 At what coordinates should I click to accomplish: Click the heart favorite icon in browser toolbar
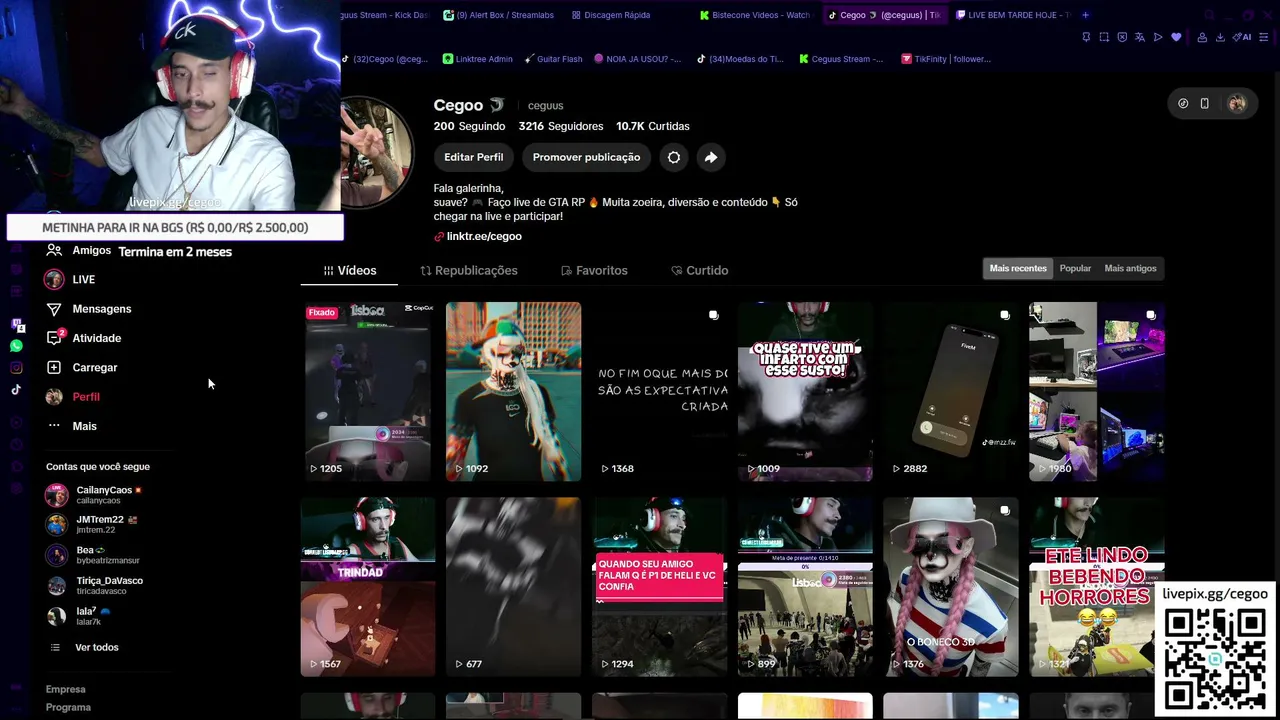click(x=1176, y=37)
